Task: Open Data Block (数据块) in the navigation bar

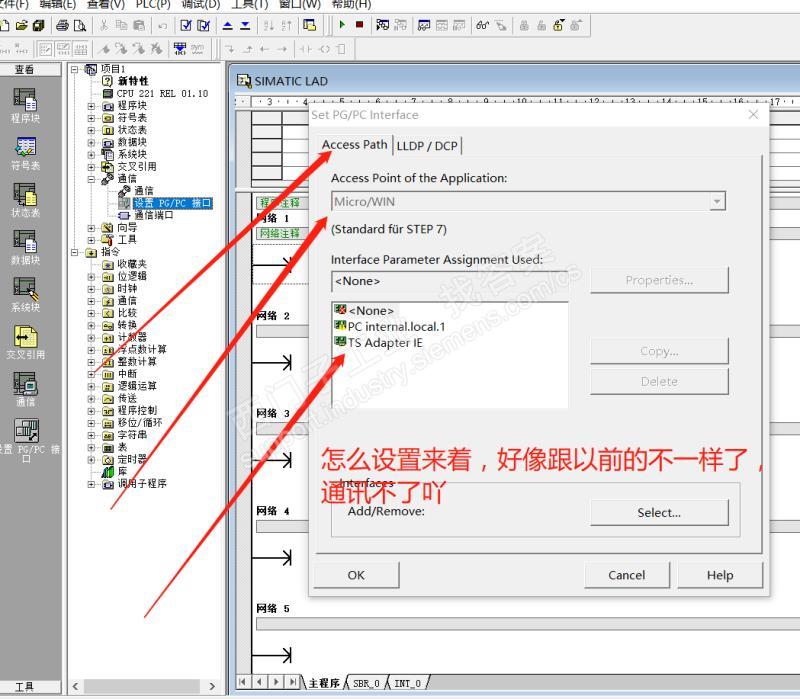Action: (x=24, y=247)
